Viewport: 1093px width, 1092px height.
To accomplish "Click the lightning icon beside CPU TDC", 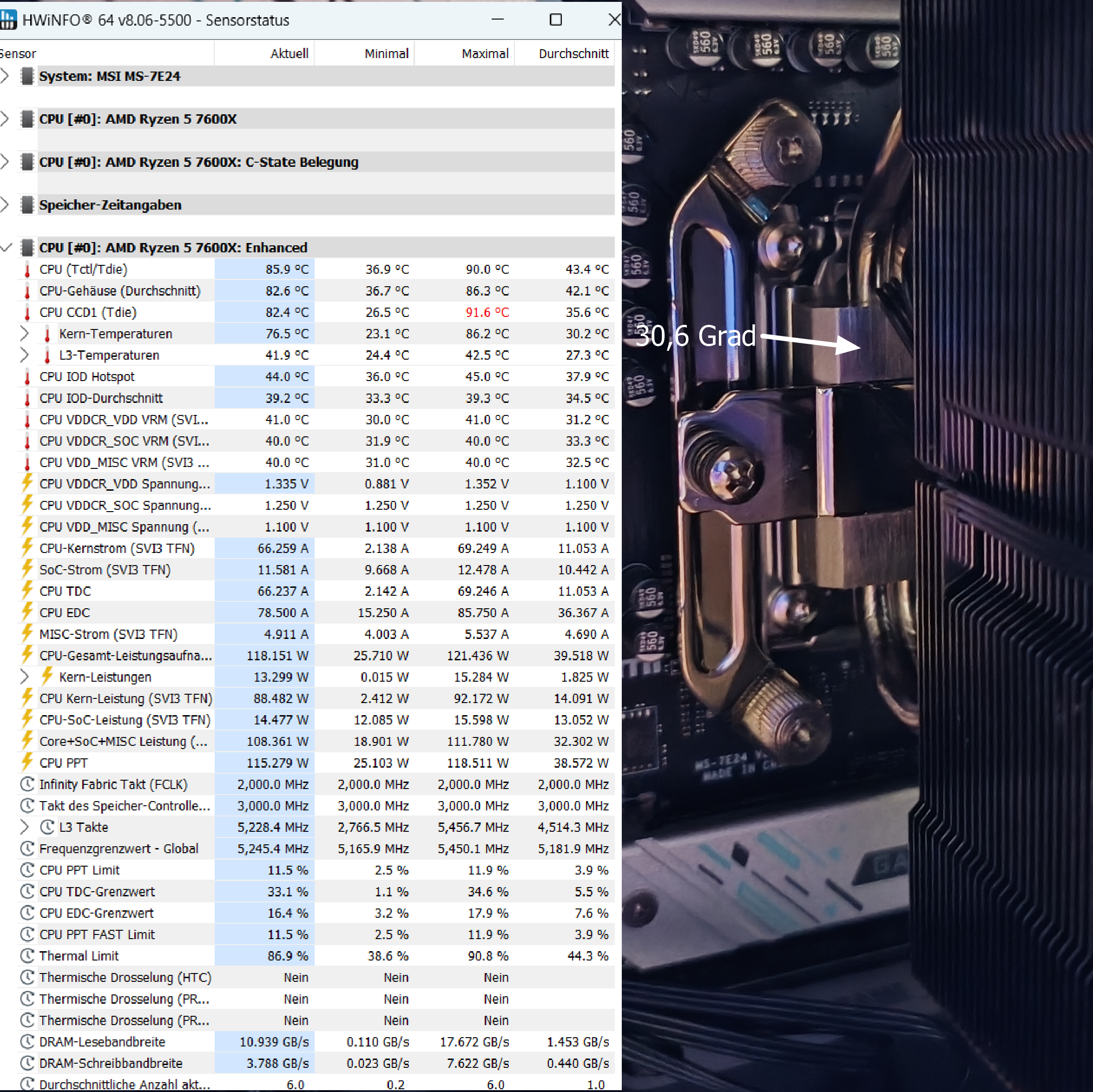I will (27, 591).
